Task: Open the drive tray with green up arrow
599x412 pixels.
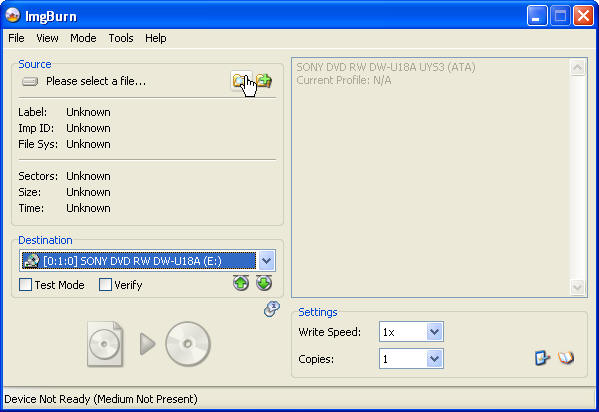Action: point(241,283)
